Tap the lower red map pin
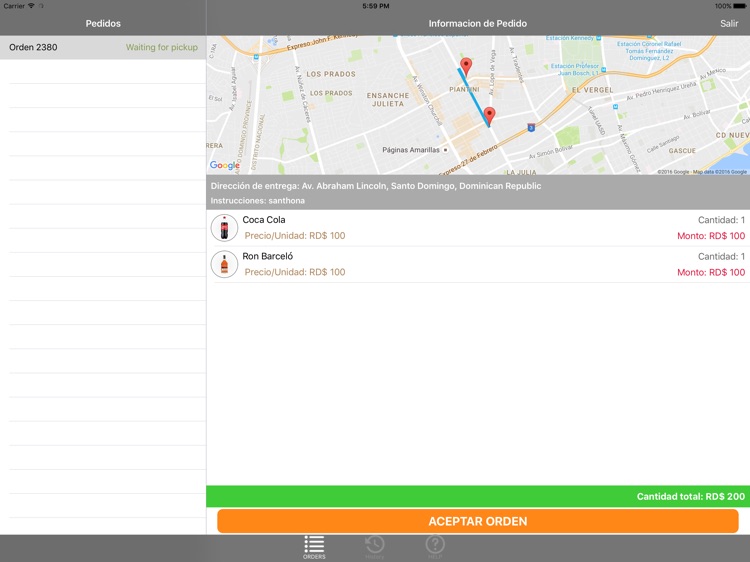Screen dimensions: 750x562 click(489, 115)
